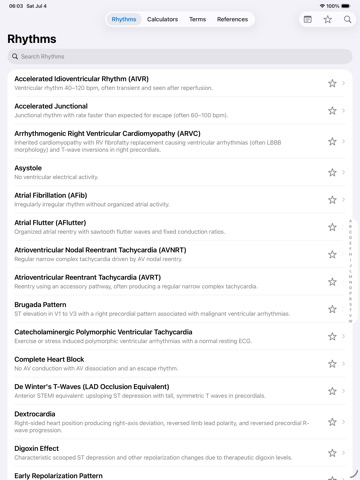Star Complete Heart Block
The image size is (360, 480).
coord(332,364)
